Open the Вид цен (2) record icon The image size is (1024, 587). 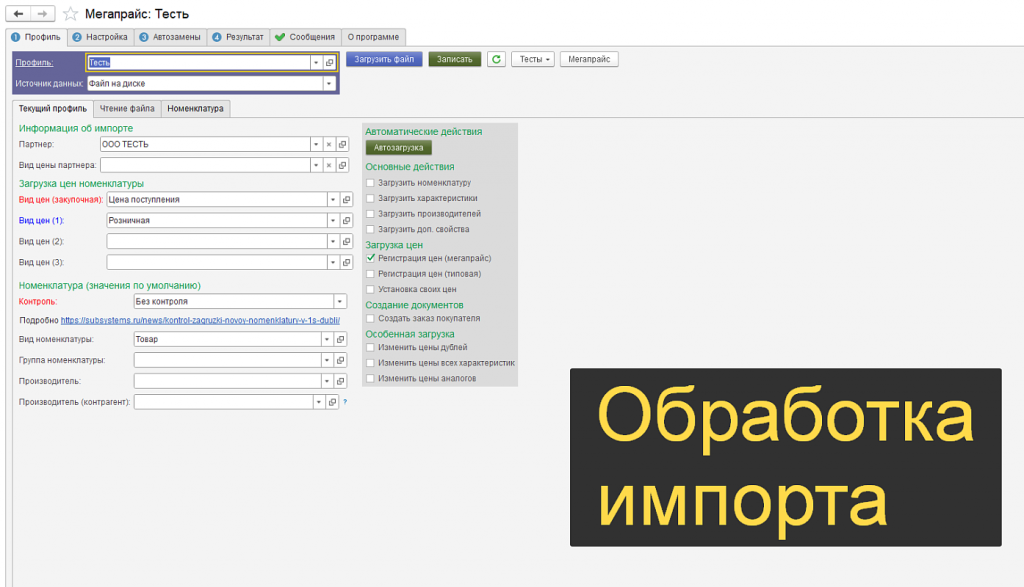[347, 241]
